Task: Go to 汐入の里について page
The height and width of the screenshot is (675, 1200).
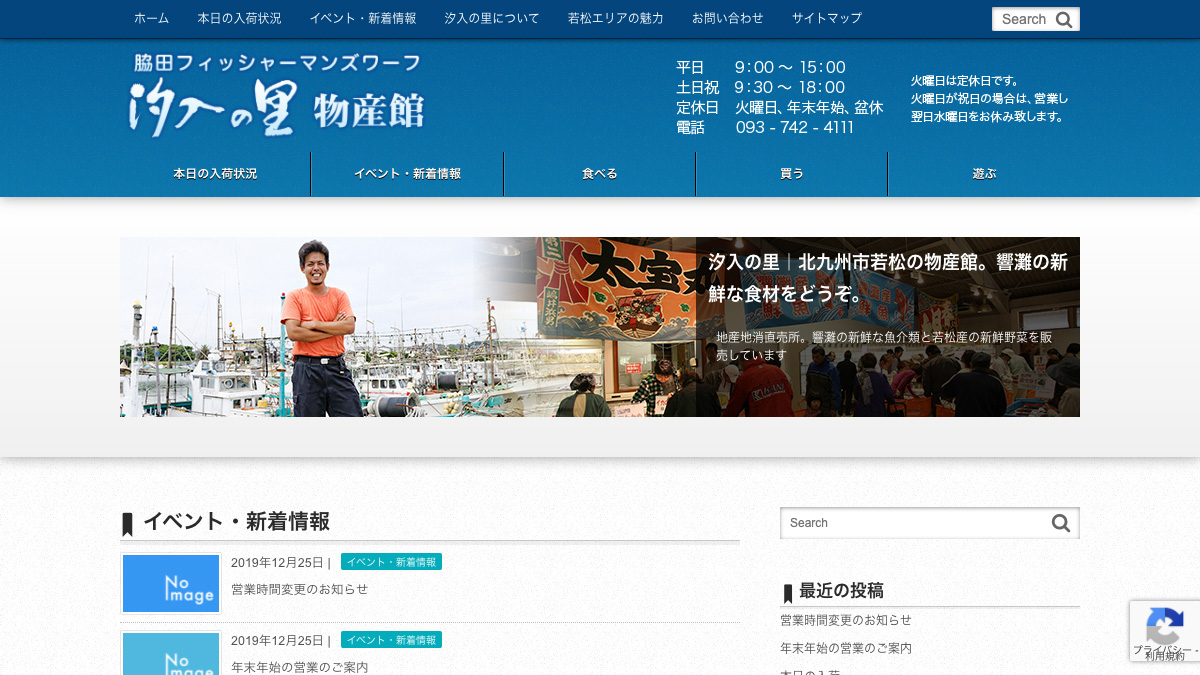Action: (491, 18)
